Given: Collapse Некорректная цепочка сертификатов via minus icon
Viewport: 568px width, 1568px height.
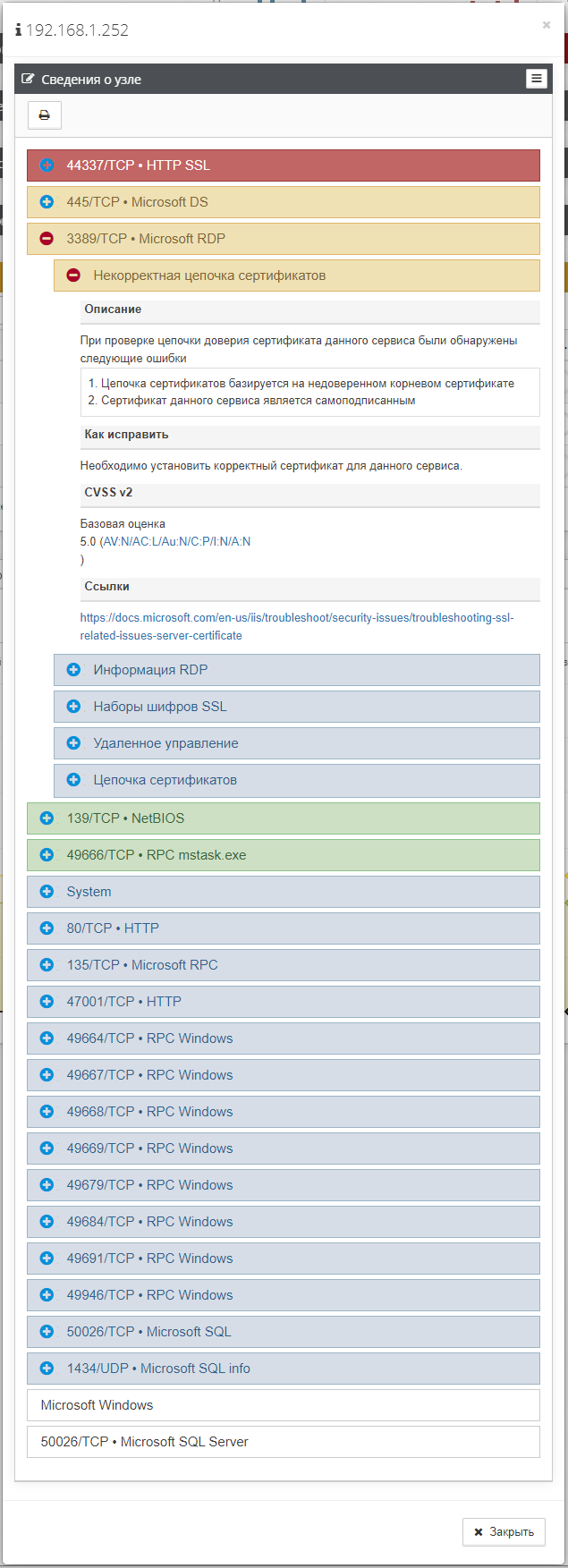Looking at the screenshot, I should [x=73, y=275].
